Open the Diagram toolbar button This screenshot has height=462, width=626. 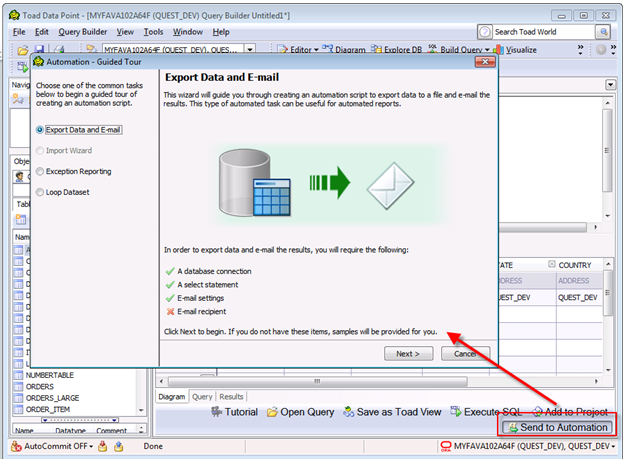click(x=344, y=50)
